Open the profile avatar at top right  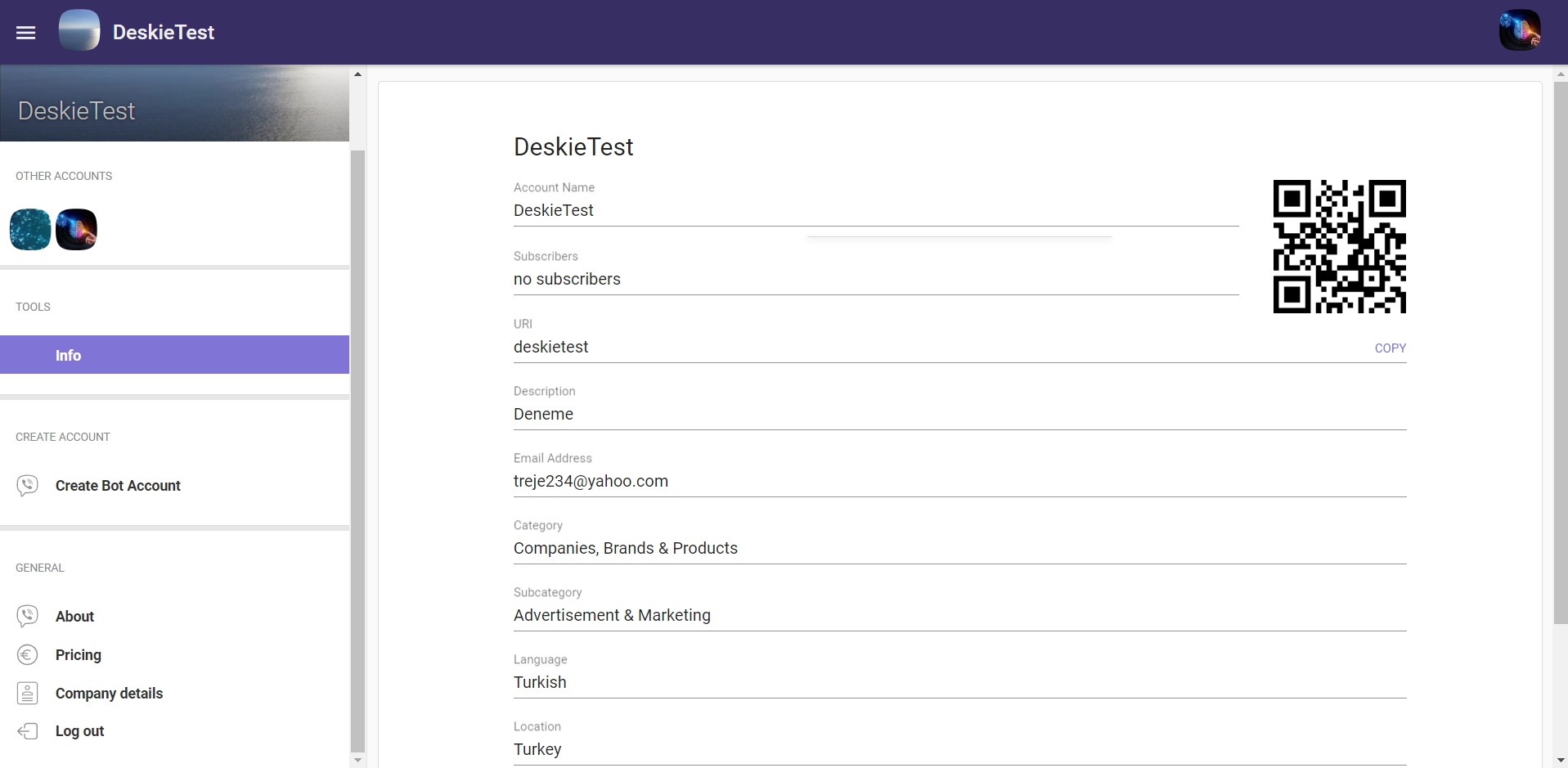click(1520, 30)
